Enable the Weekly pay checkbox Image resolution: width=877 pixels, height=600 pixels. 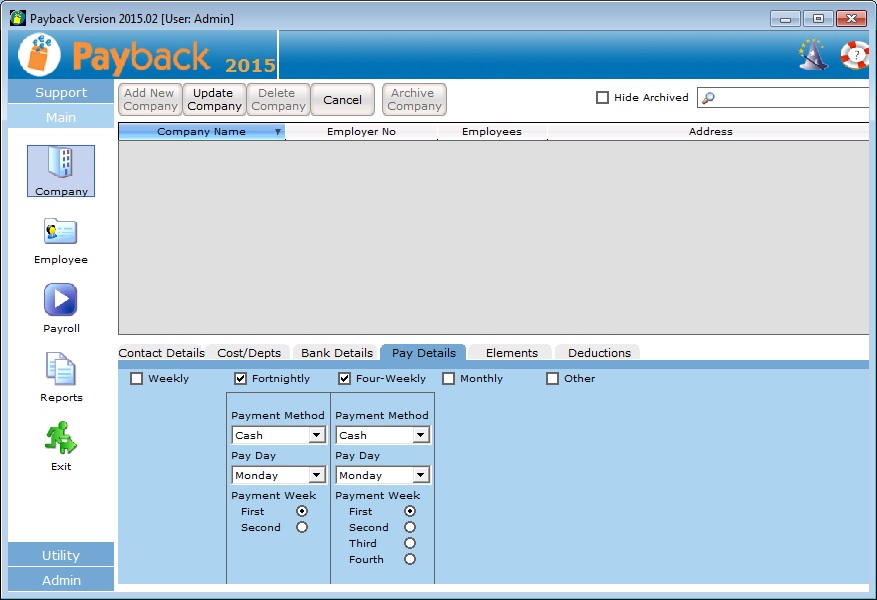[137, 379]
